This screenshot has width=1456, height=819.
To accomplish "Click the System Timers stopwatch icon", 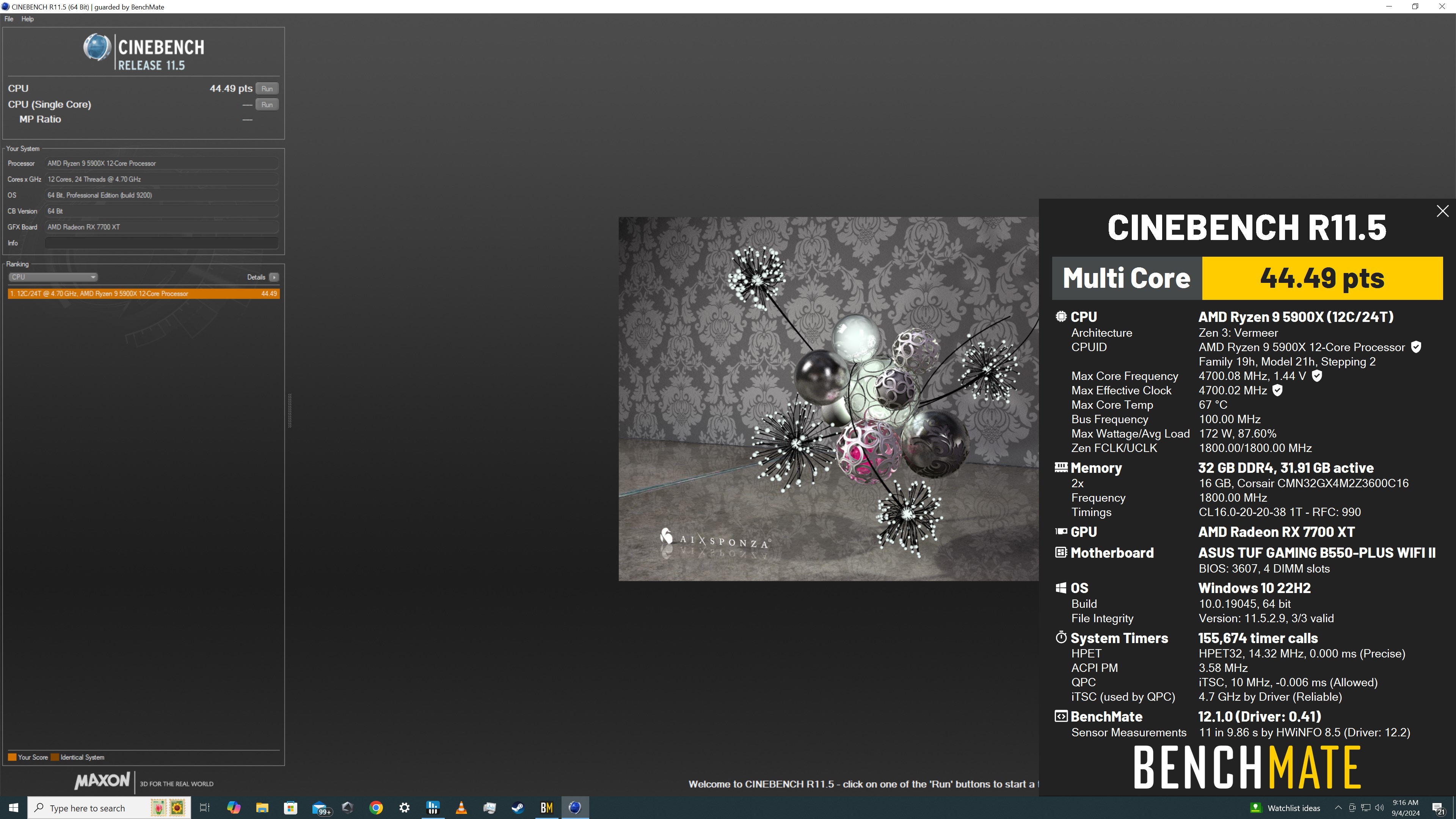I will (x=1061, y=637).
